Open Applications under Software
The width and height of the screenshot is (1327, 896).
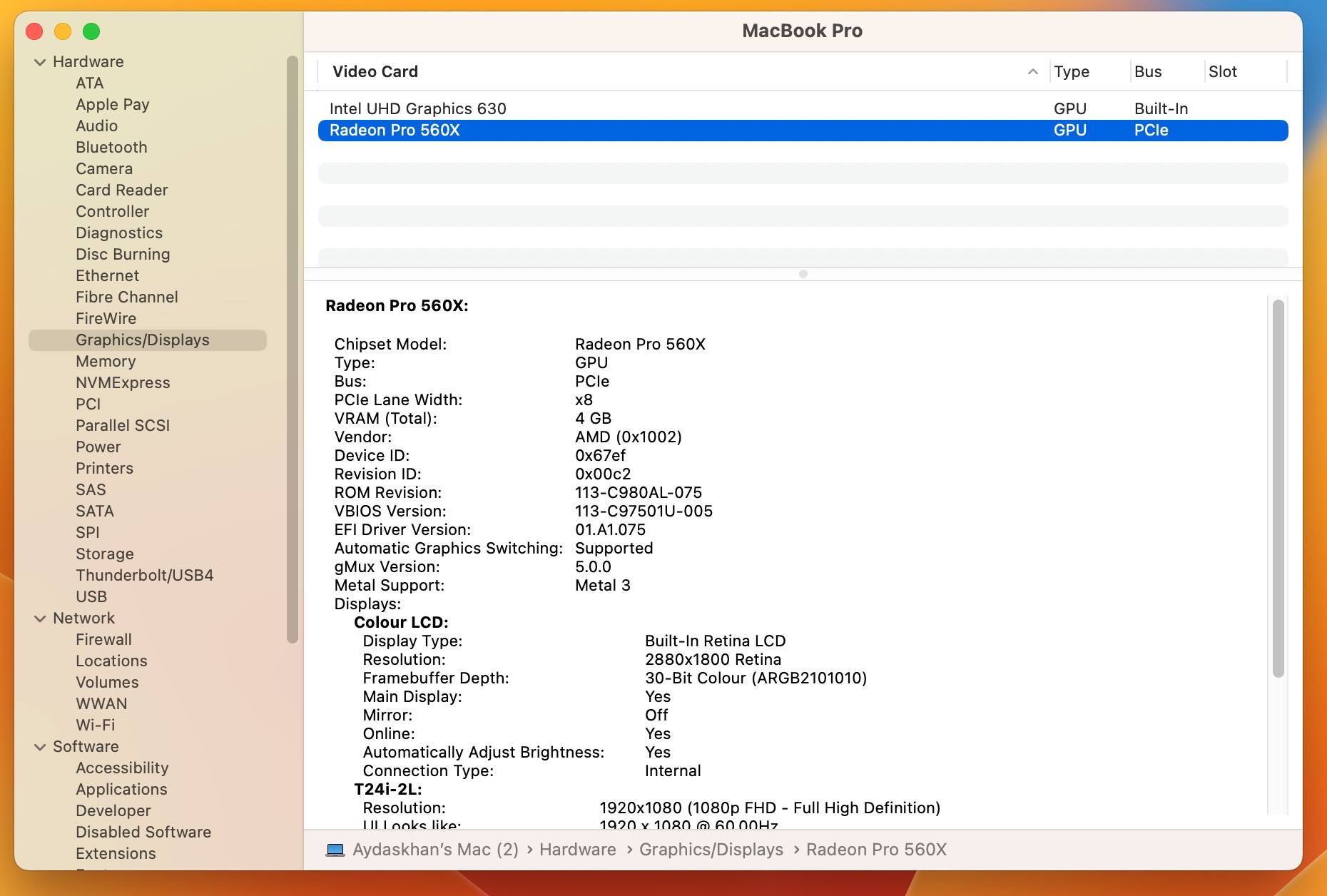[121, 789]
